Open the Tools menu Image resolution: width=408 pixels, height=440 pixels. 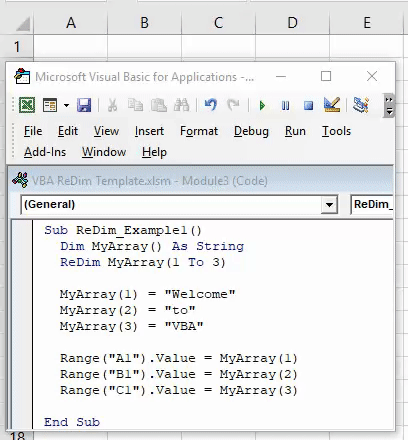point(336,131)
